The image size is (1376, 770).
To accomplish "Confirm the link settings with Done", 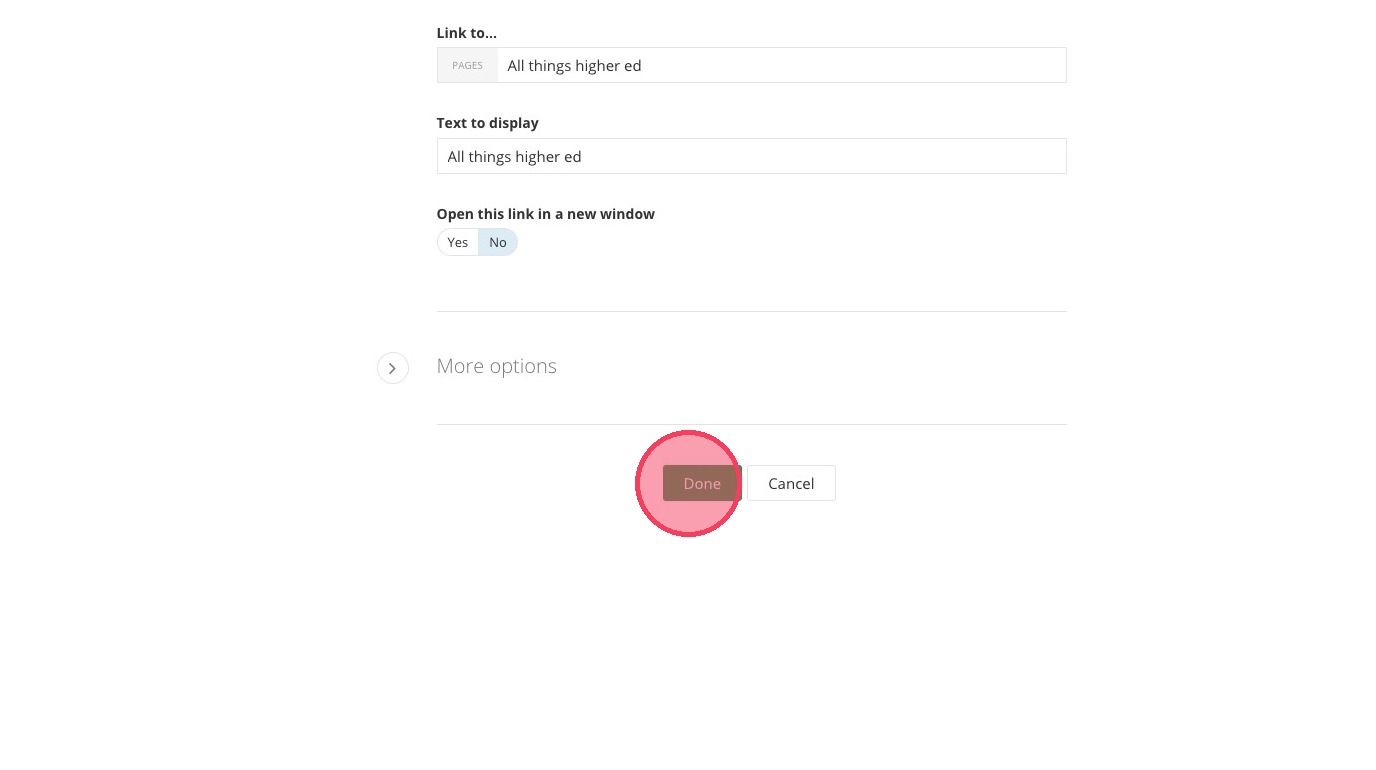I will (x=701, y=484).
